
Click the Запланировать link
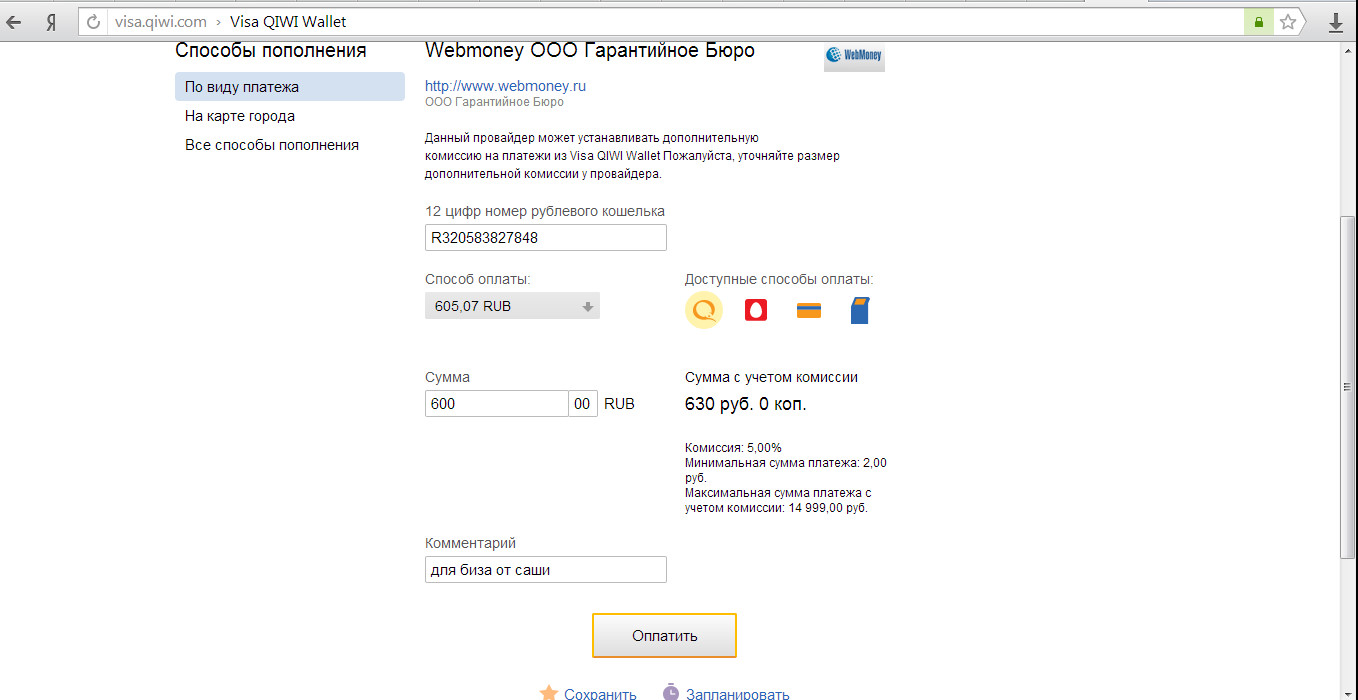point(738,694)
